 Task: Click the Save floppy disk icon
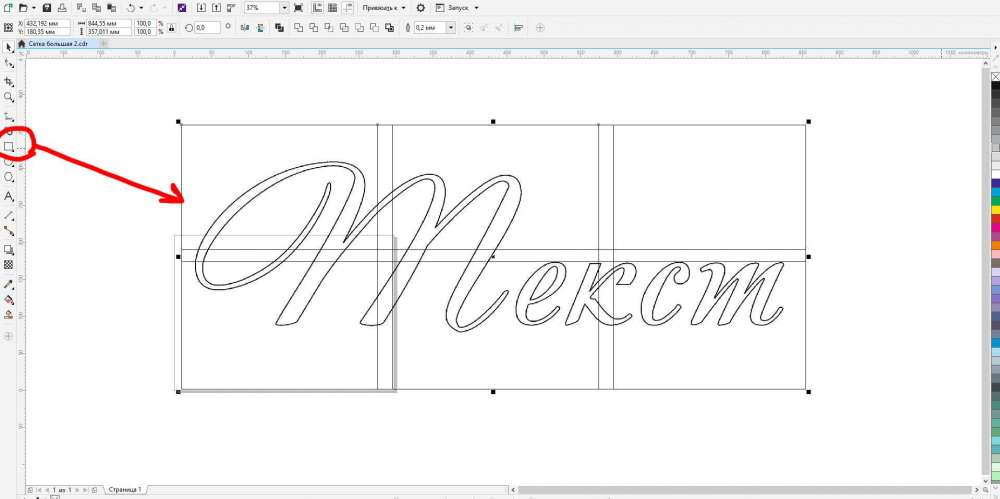point(46,7)
